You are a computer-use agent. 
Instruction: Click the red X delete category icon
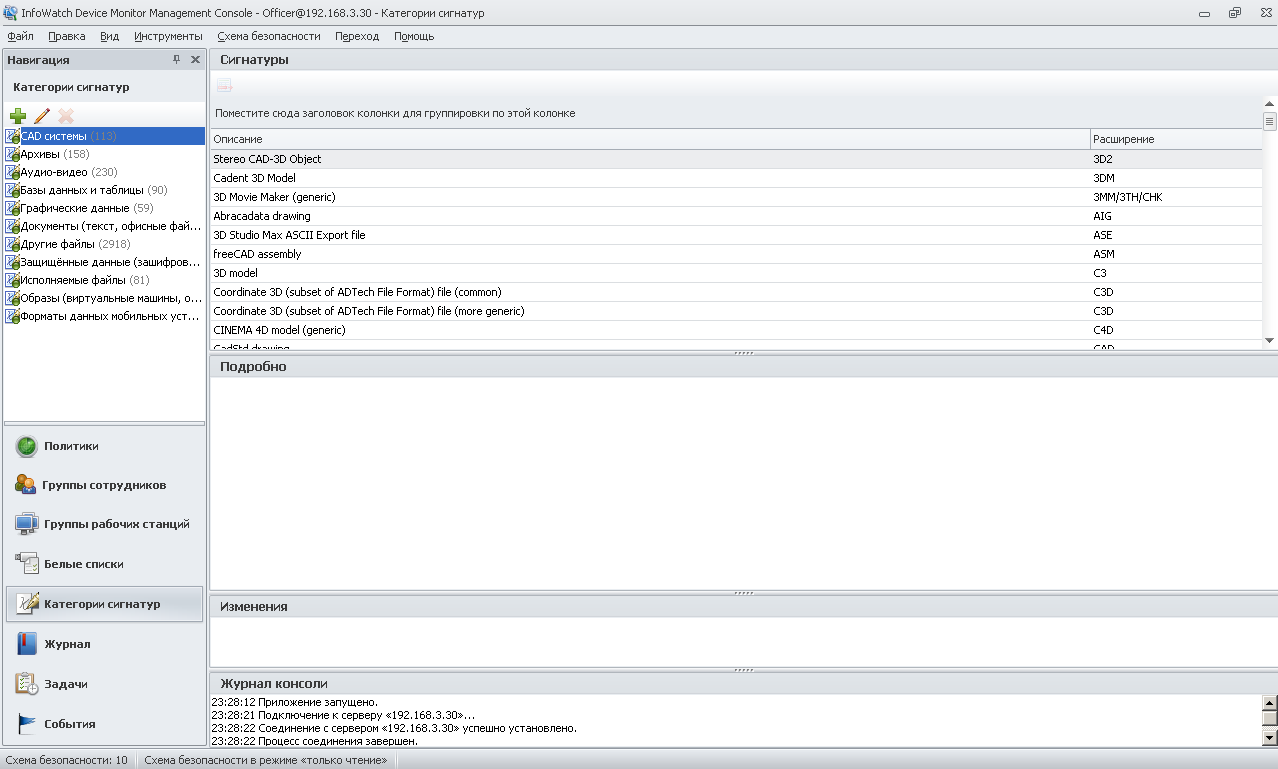[66, 116]
